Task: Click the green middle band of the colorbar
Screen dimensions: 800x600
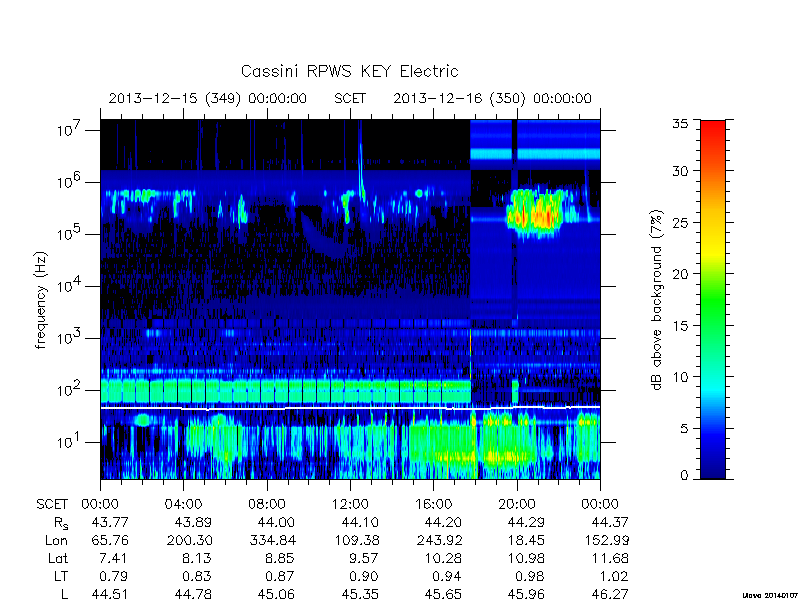Action: pyautogui.click(x=713, y=300)
